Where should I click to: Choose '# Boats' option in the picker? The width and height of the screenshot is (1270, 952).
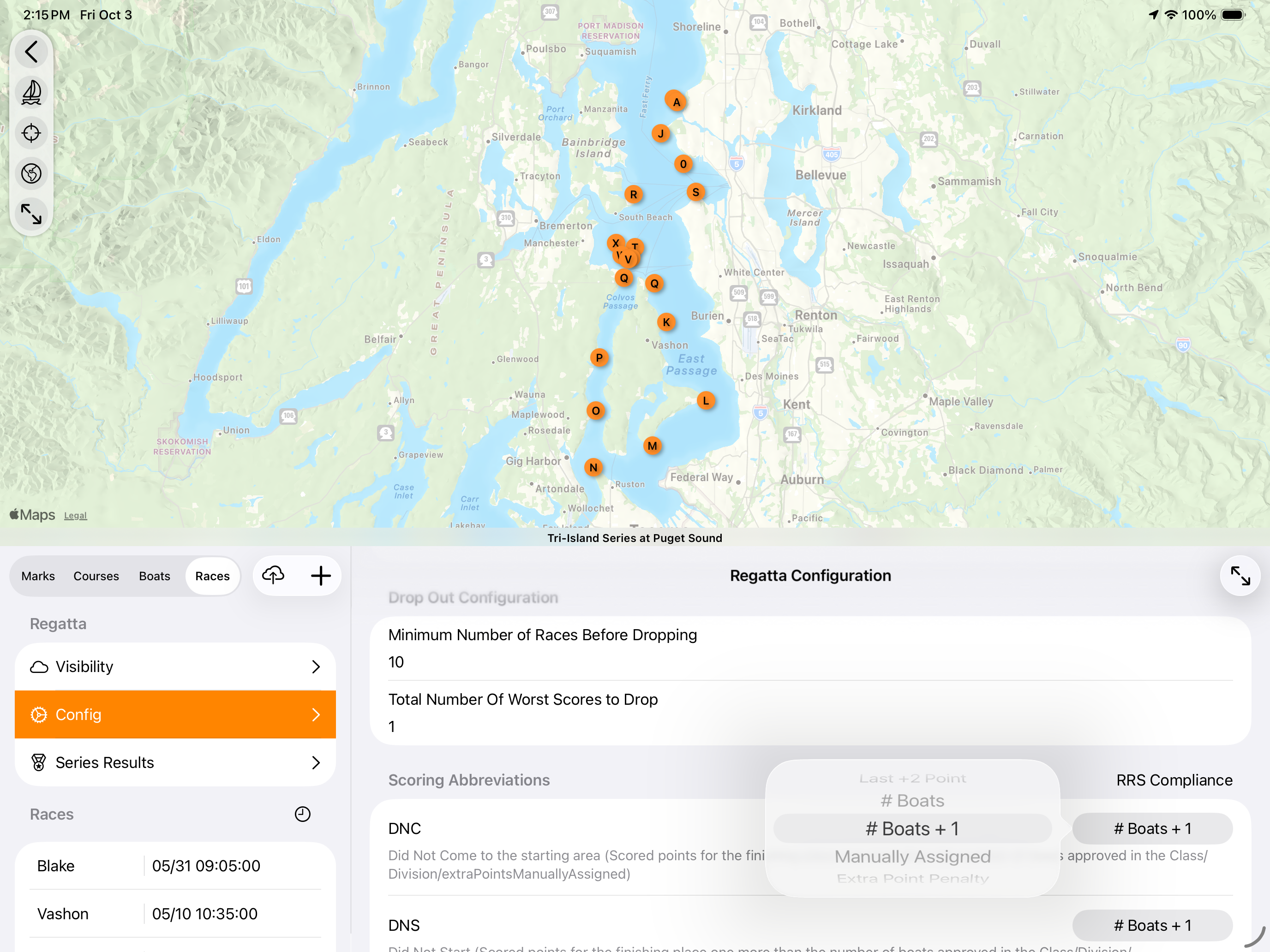(912, 801)
